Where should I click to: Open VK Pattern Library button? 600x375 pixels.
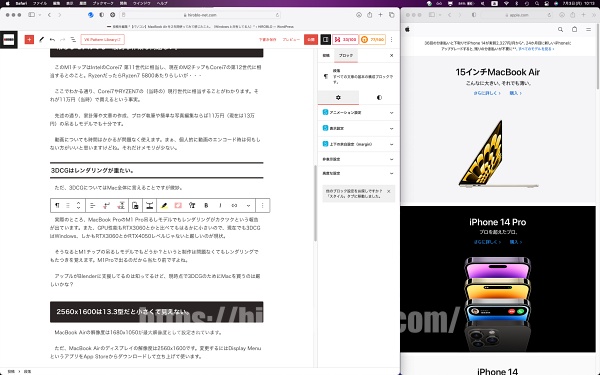[x=102, y=39]
